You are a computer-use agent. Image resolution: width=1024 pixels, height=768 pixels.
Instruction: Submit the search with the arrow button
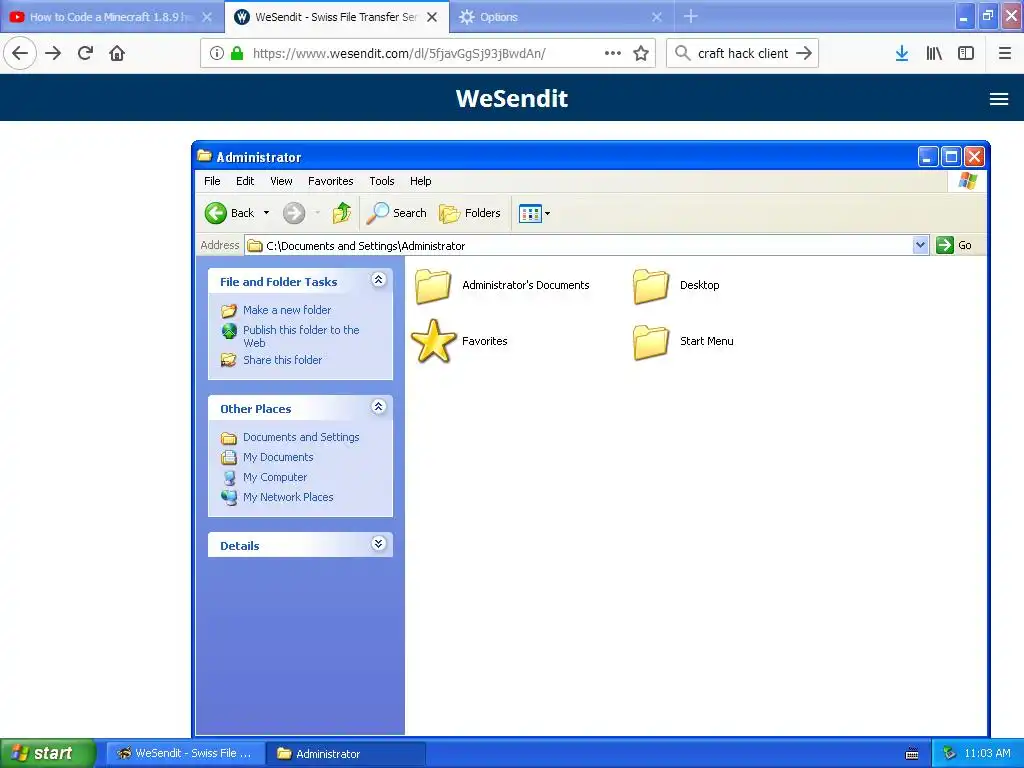point(804,53)
